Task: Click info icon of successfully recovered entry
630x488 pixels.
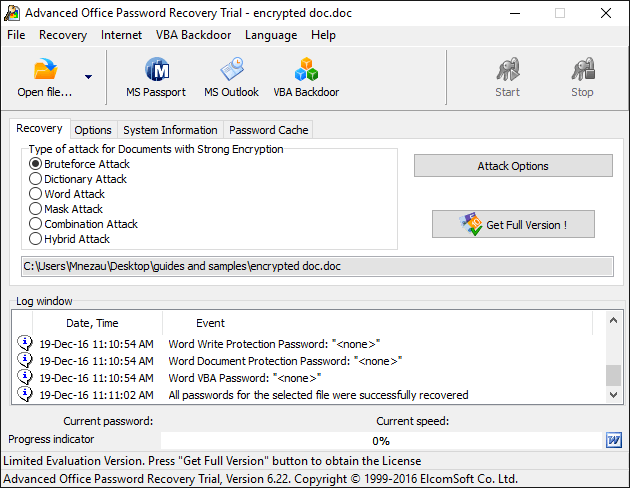Action: coord(25,394)
